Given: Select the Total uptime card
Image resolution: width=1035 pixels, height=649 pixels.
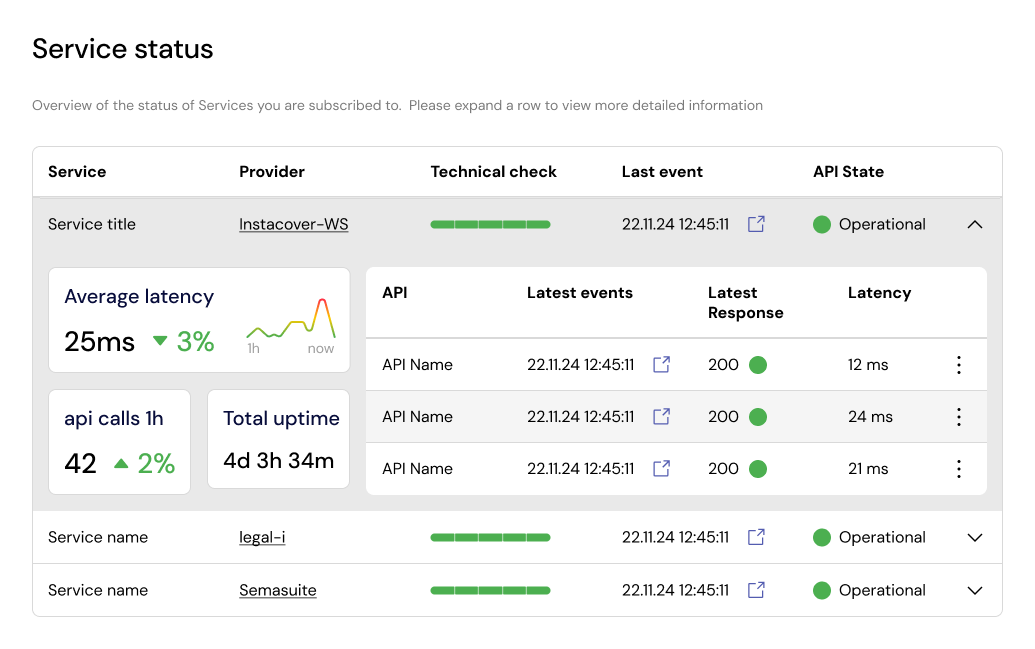Looking at the screenshot, I should [278, 439].
